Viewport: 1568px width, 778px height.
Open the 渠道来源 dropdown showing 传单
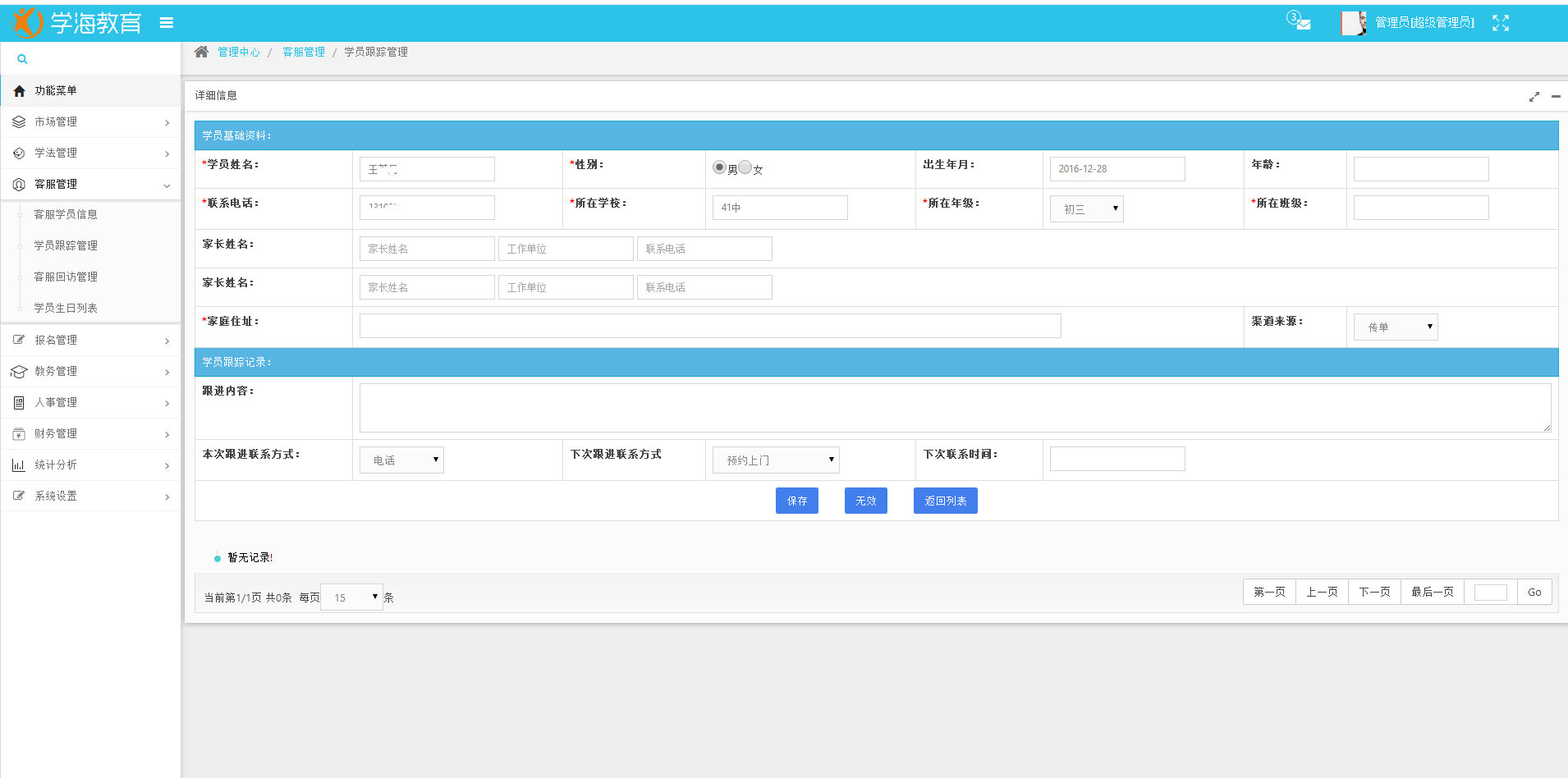(x=1396, y=327)
